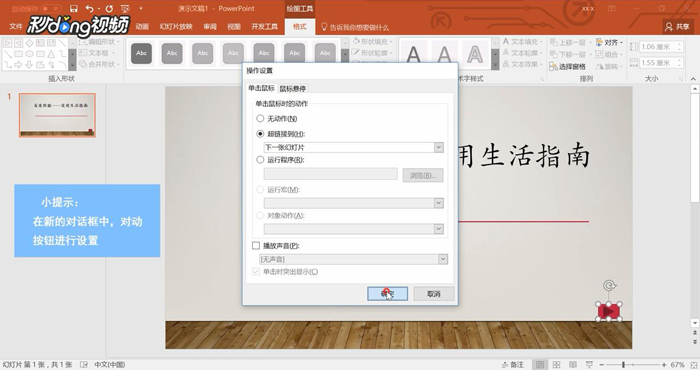Toggle the 备注 notes button in status bar
700x370 pixels.
click(x=513, y=365)
